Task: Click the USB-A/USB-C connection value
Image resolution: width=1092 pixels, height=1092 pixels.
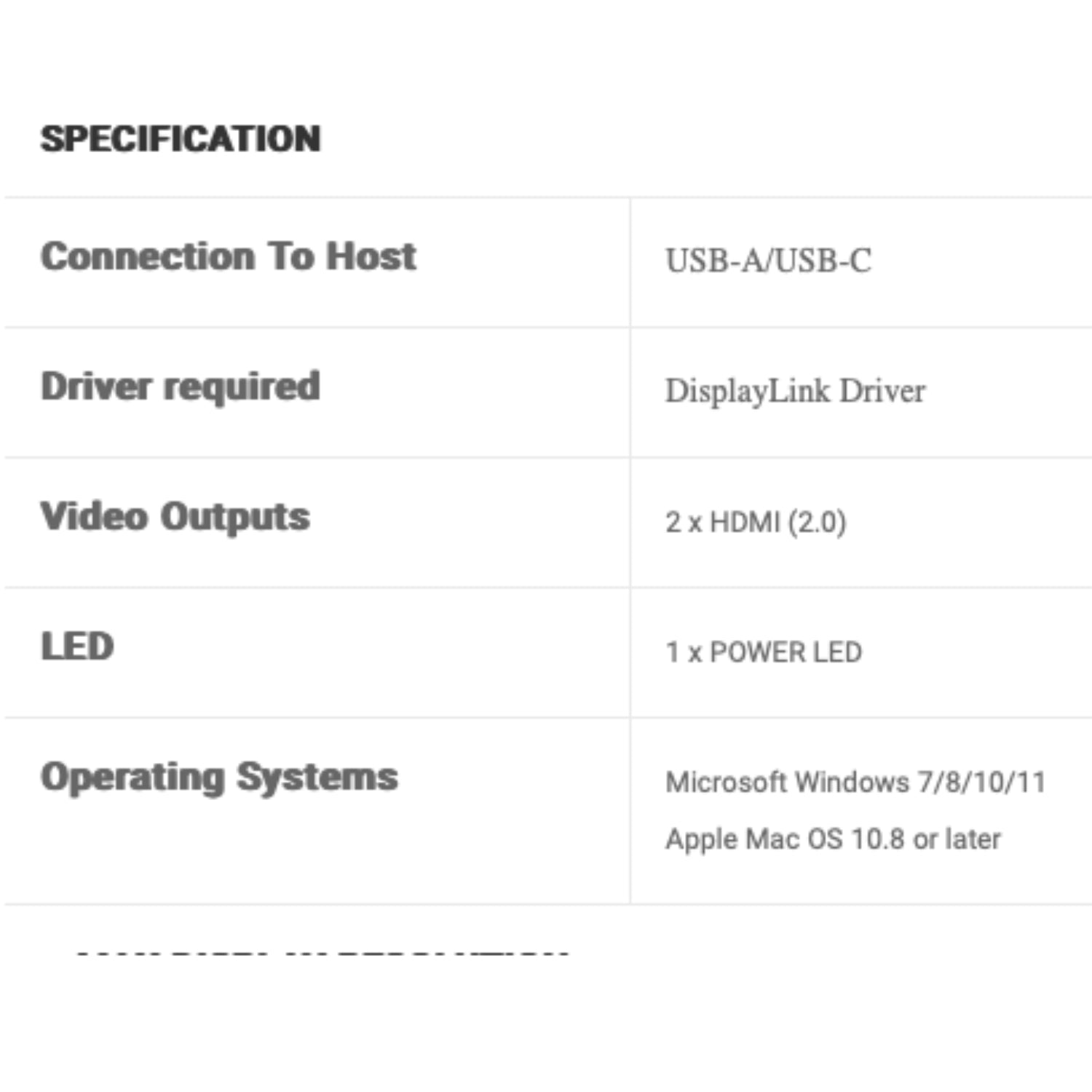Action: coord(768,261)
